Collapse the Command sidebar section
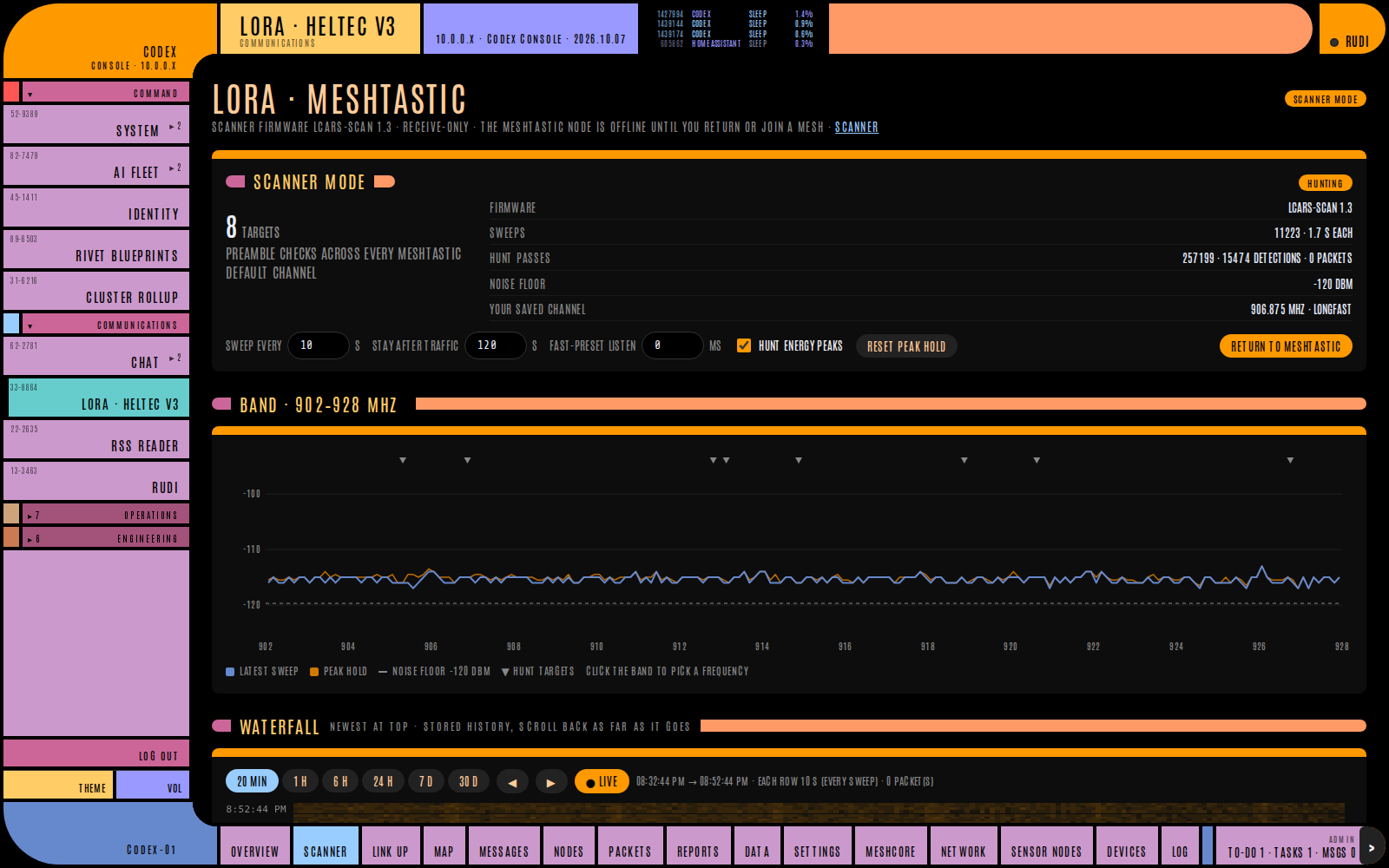The height and width of the screenshot is (868, 1389). click(x=105, y=92)
